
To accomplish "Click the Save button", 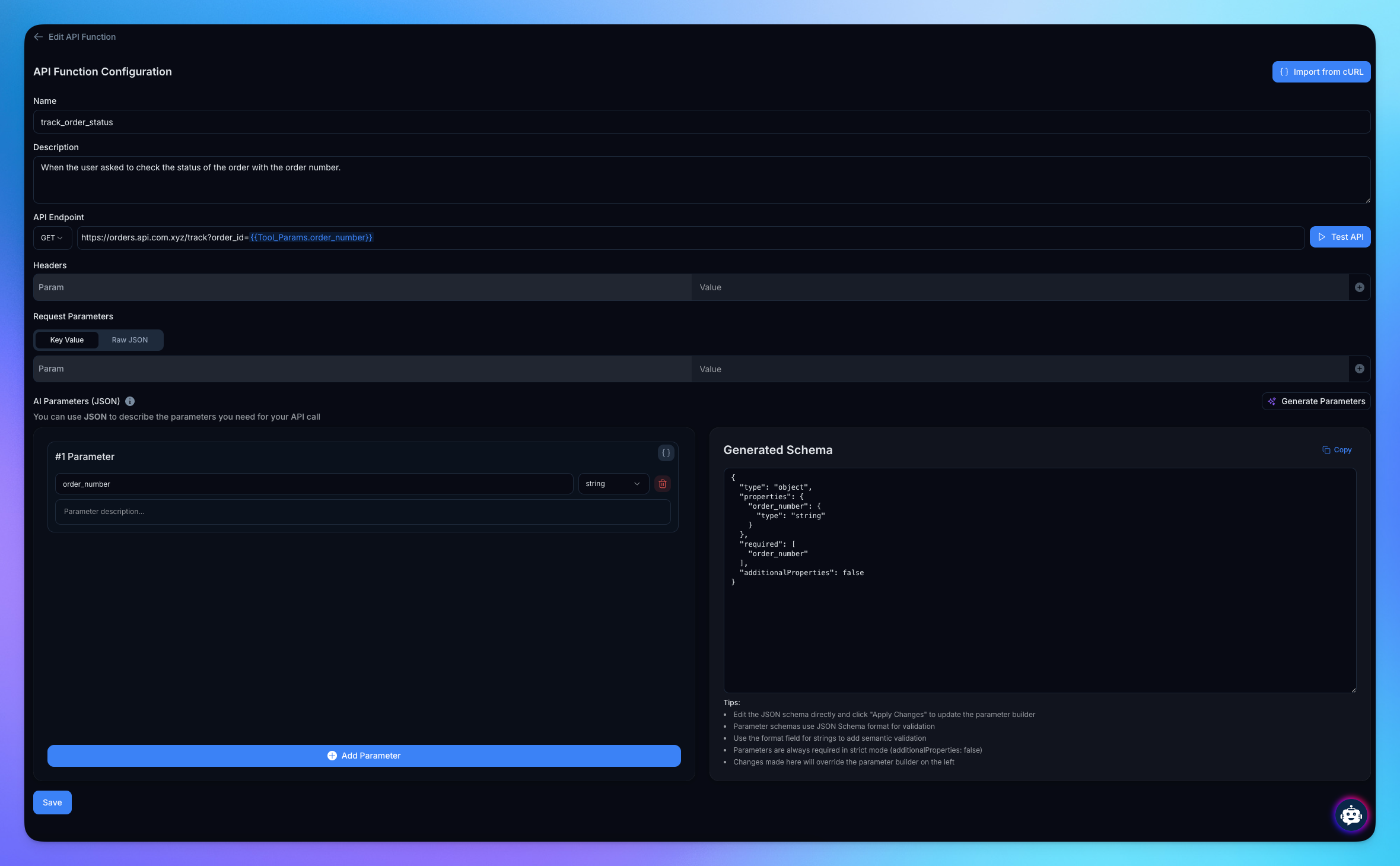I will point(52,802).
